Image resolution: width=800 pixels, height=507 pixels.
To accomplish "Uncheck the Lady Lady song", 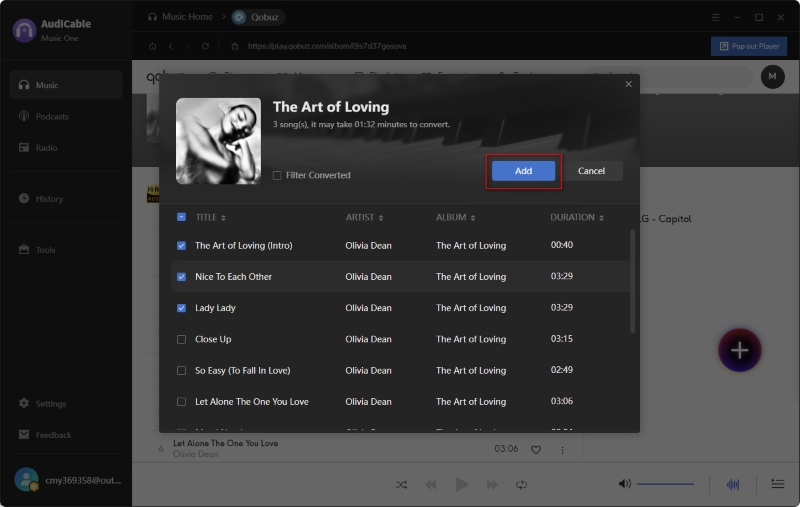I will coord(181,308).
